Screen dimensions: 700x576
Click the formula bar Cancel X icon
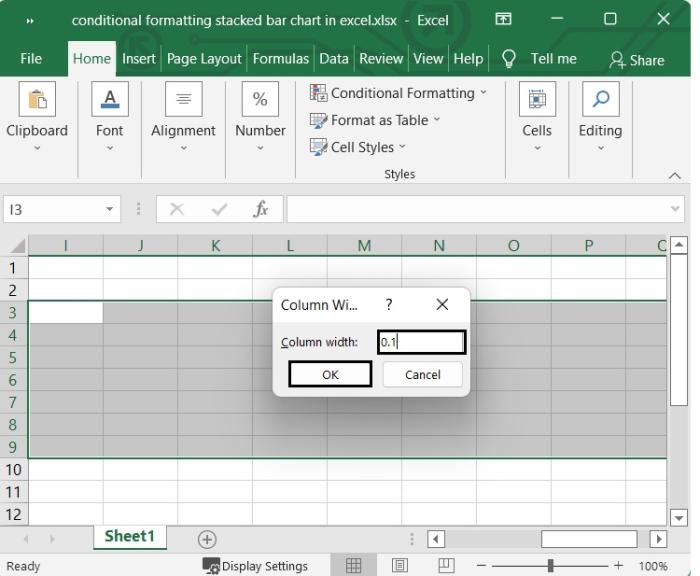point(177,209)
